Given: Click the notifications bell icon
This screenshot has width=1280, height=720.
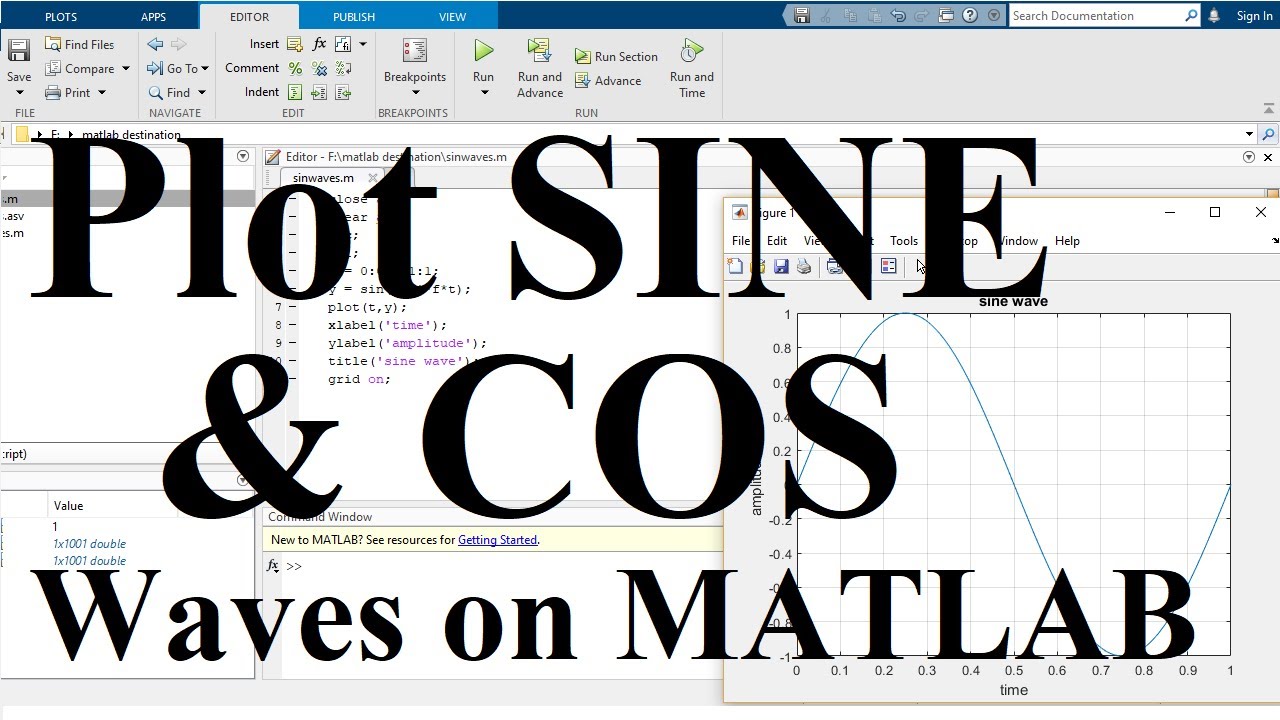Looking at the screenshot, I should click(x=1214, y=16).
